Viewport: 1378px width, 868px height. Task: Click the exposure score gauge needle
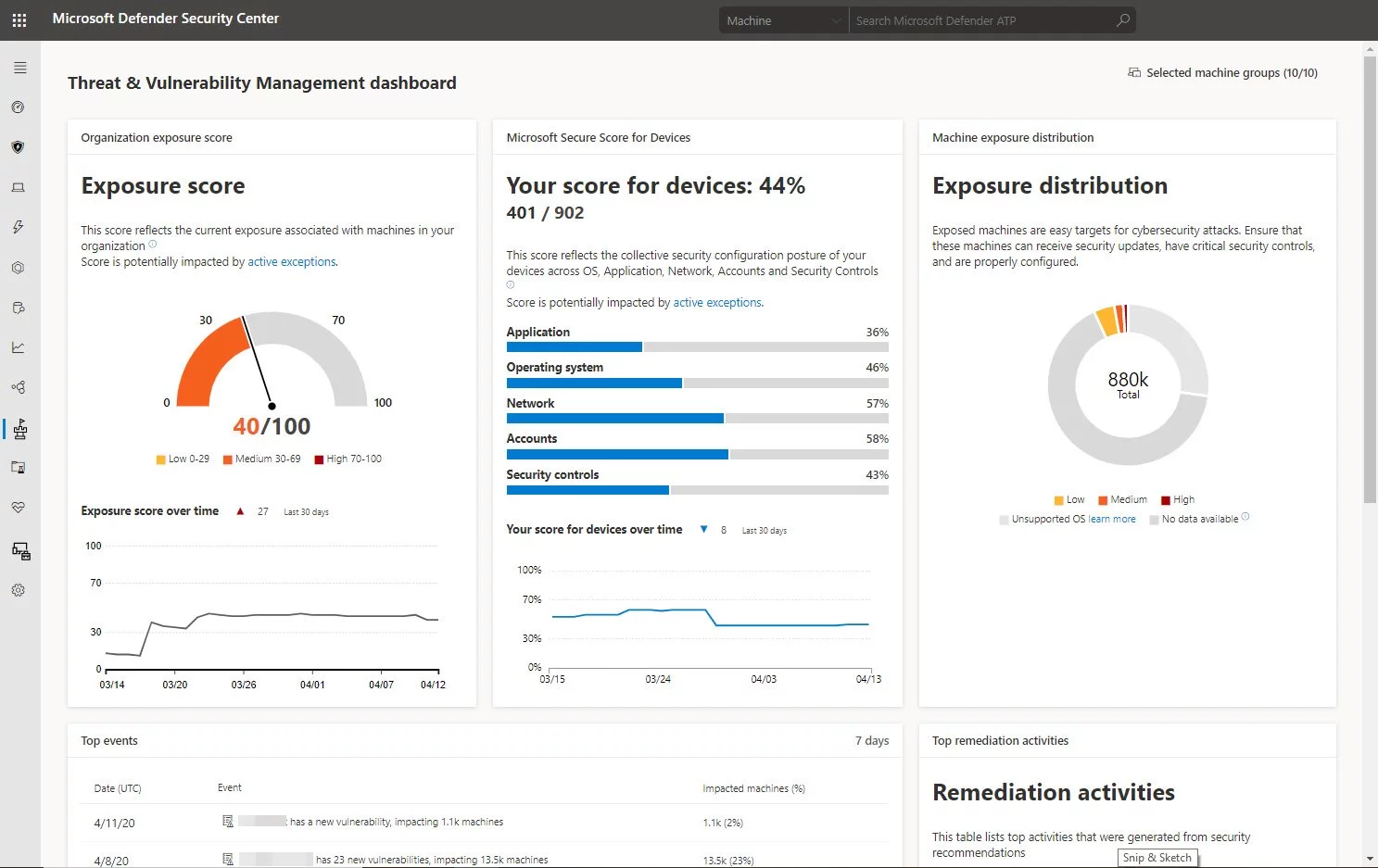click(258, 362)
